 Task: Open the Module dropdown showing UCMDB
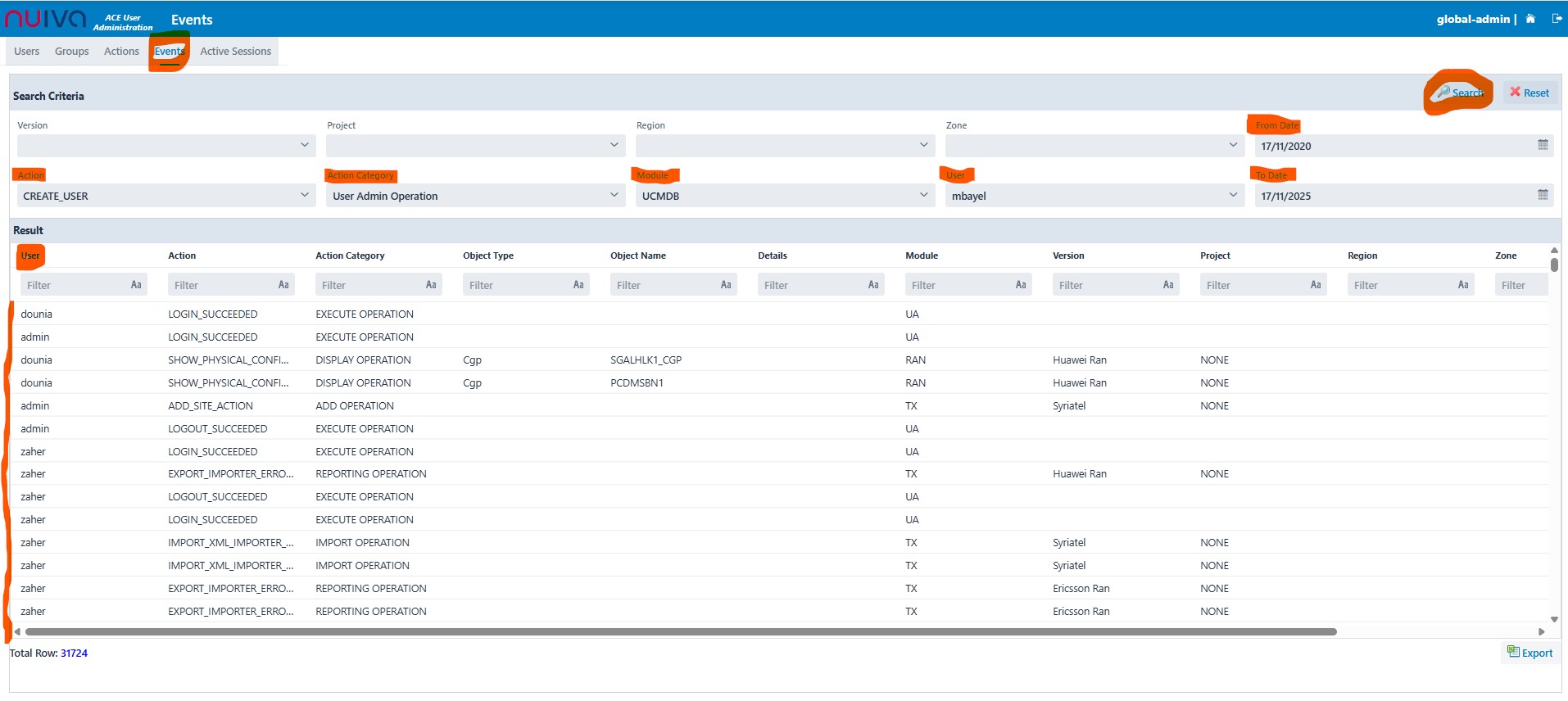coord(923,196)
